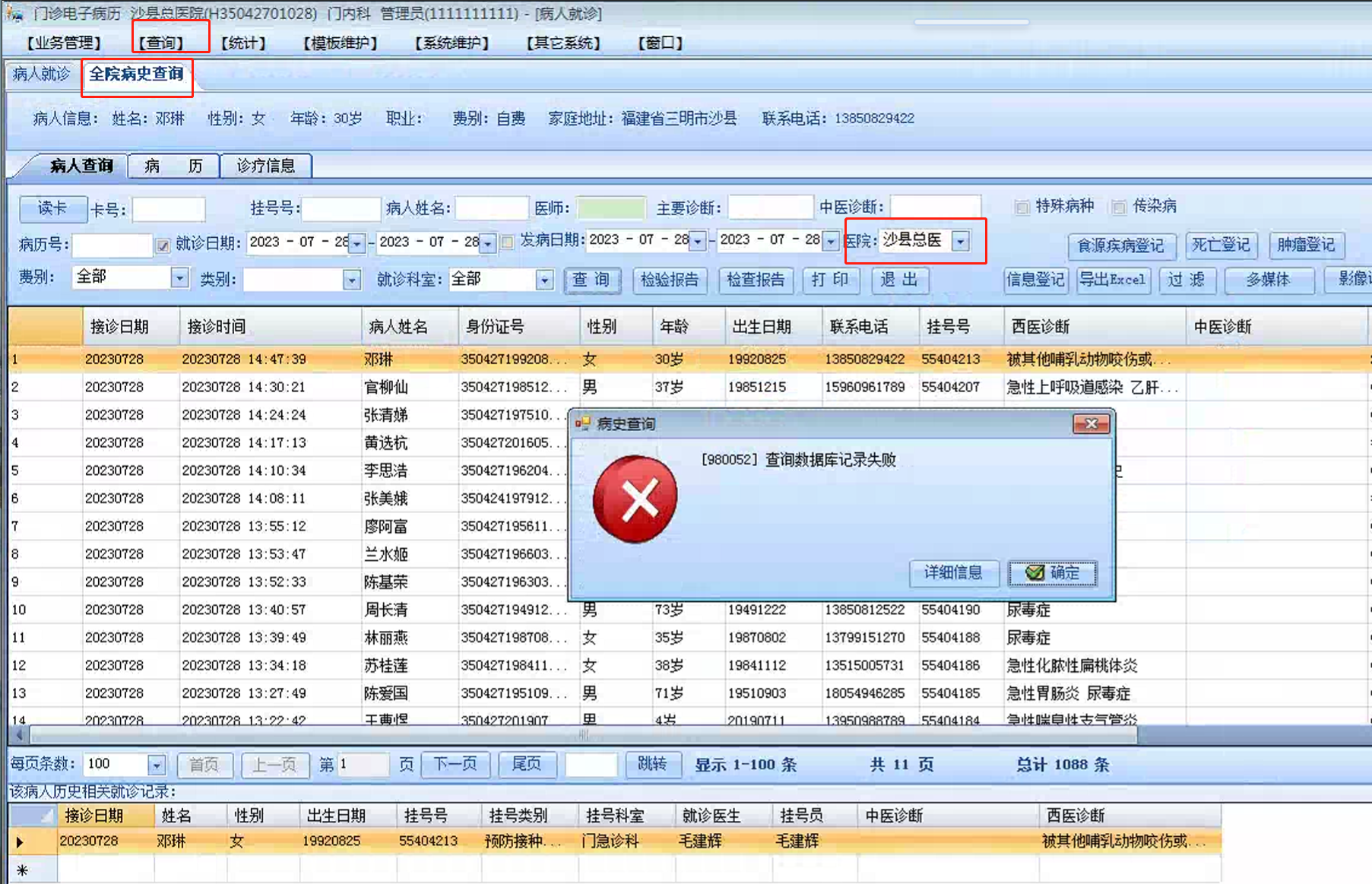Focus the 挂号号 search input field
This screenshot has width=1372, height=884.
click(341, 209)
